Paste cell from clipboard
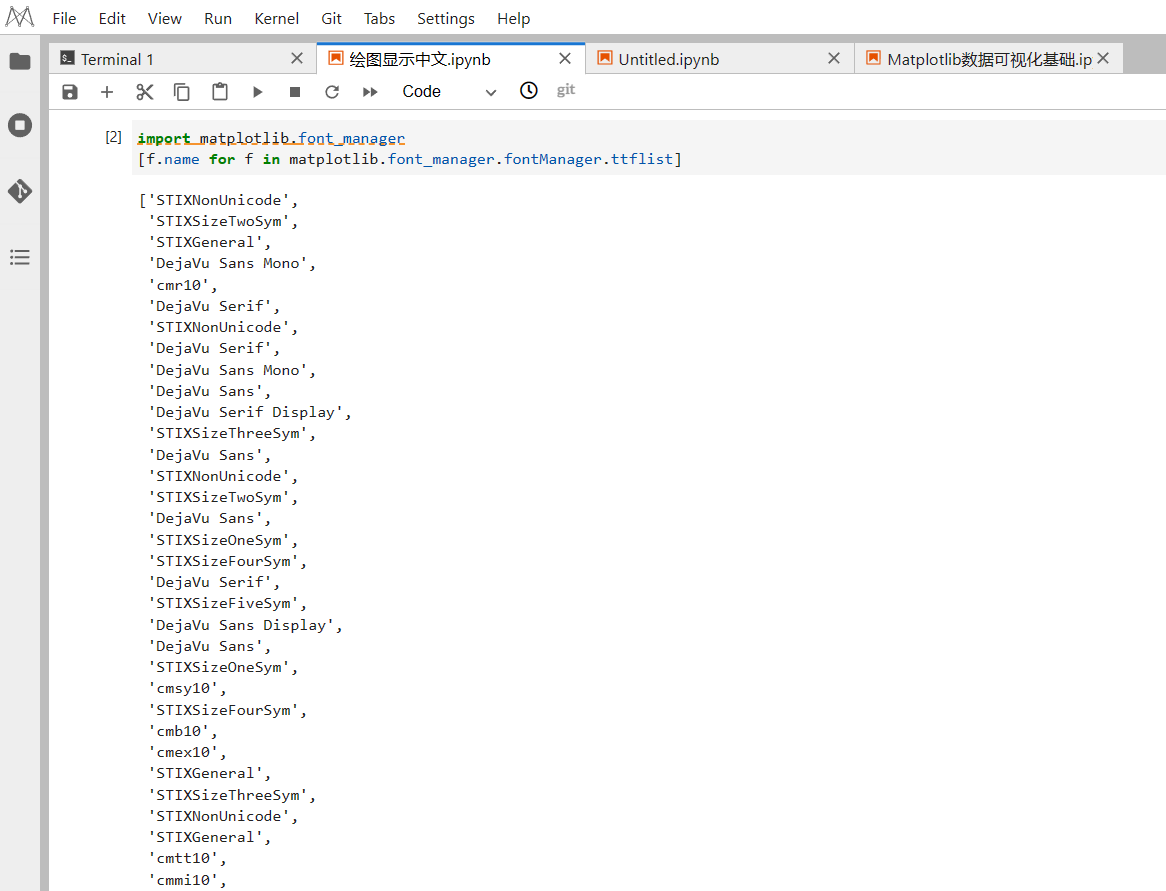 pyautogui.click(x=219, y=91)
